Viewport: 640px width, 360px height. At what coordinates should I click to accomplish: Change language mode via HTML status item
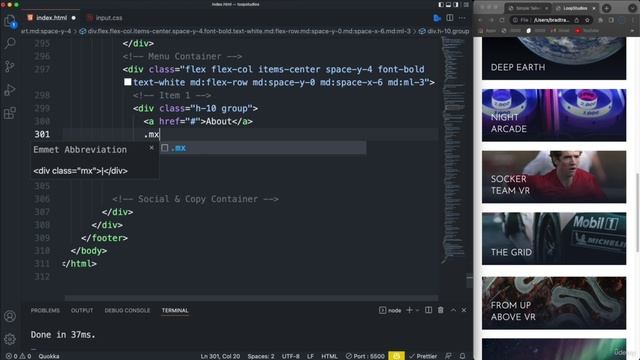[x=329, y=356]
